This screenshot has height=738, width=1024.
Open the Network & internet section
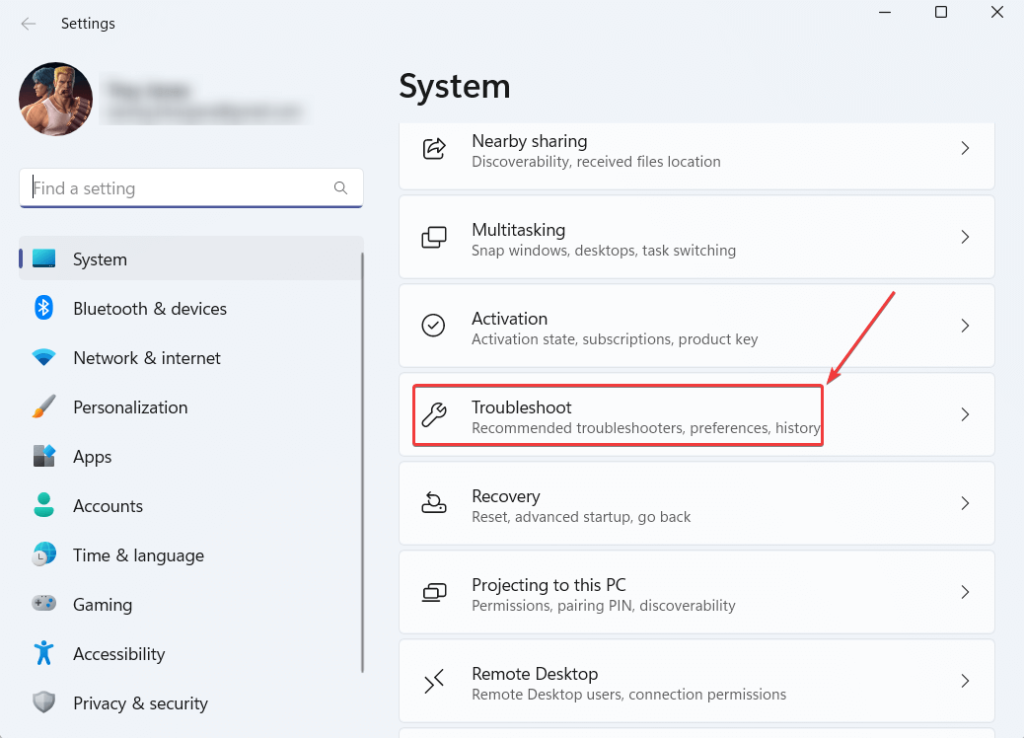(146, 358)
